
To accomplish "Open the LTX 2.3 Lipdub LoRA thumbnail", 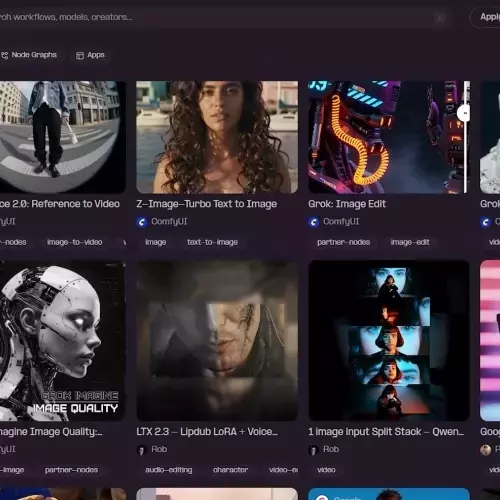I will pyautogui.click(x=217, y=340).
